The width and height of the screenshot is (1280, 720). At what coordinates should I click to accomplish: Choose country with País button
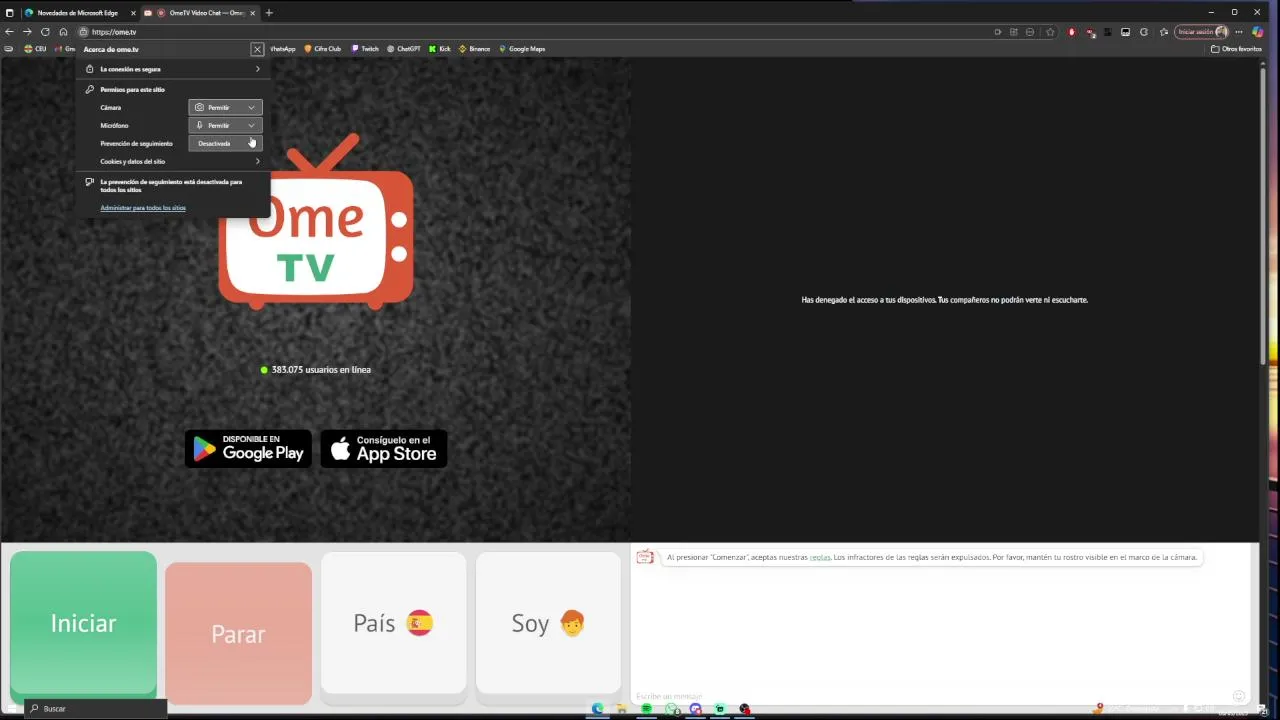pyautogui.click(x=393, y=623)
